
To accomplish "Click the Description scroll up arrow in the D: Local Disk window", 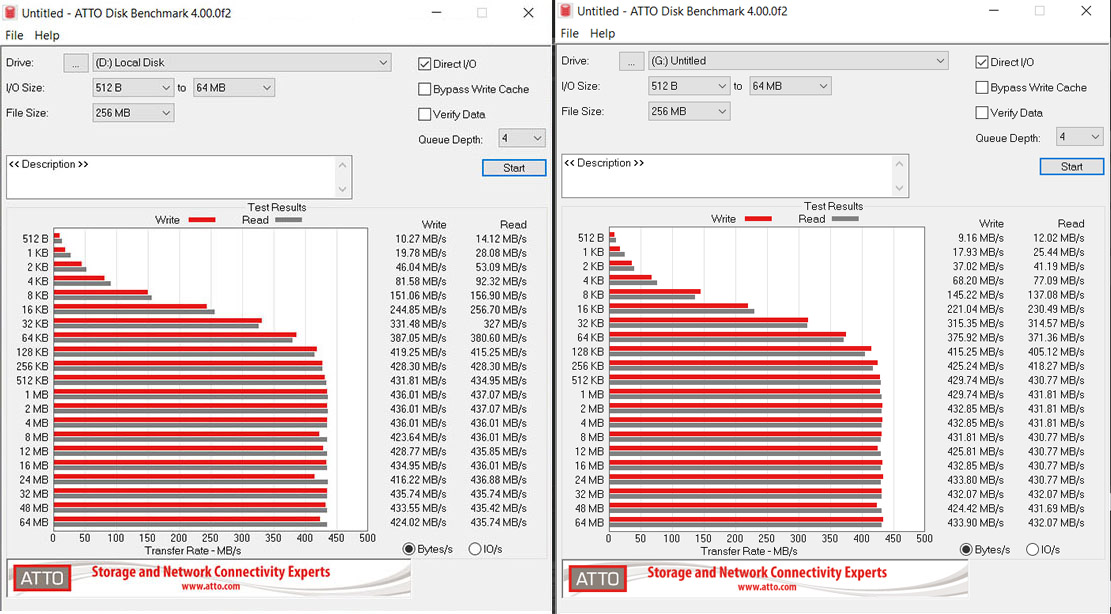I will click(343, 165).
